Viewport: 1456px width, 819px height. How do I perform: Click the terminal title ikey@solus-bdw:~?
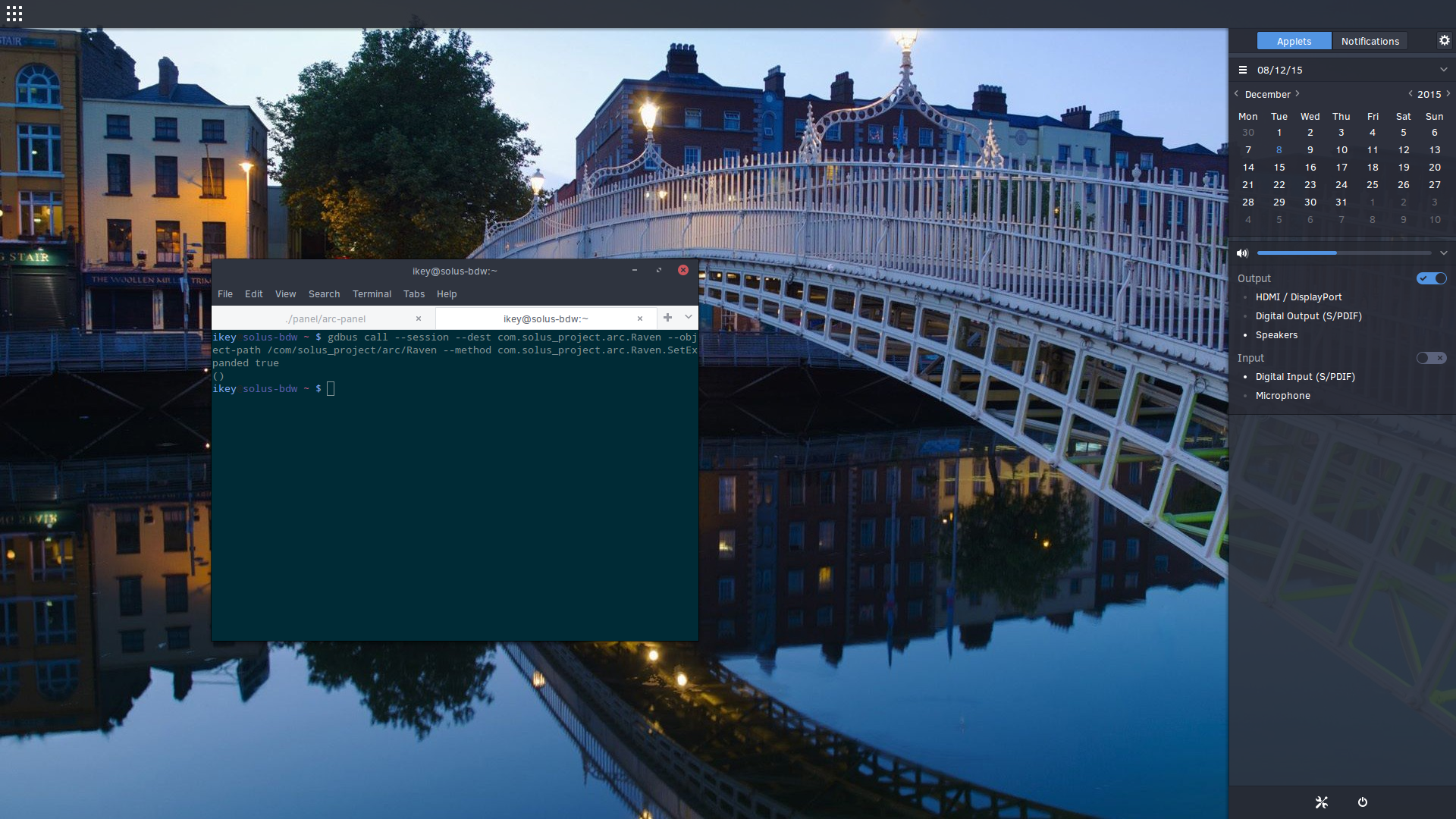tap(455, 271)
